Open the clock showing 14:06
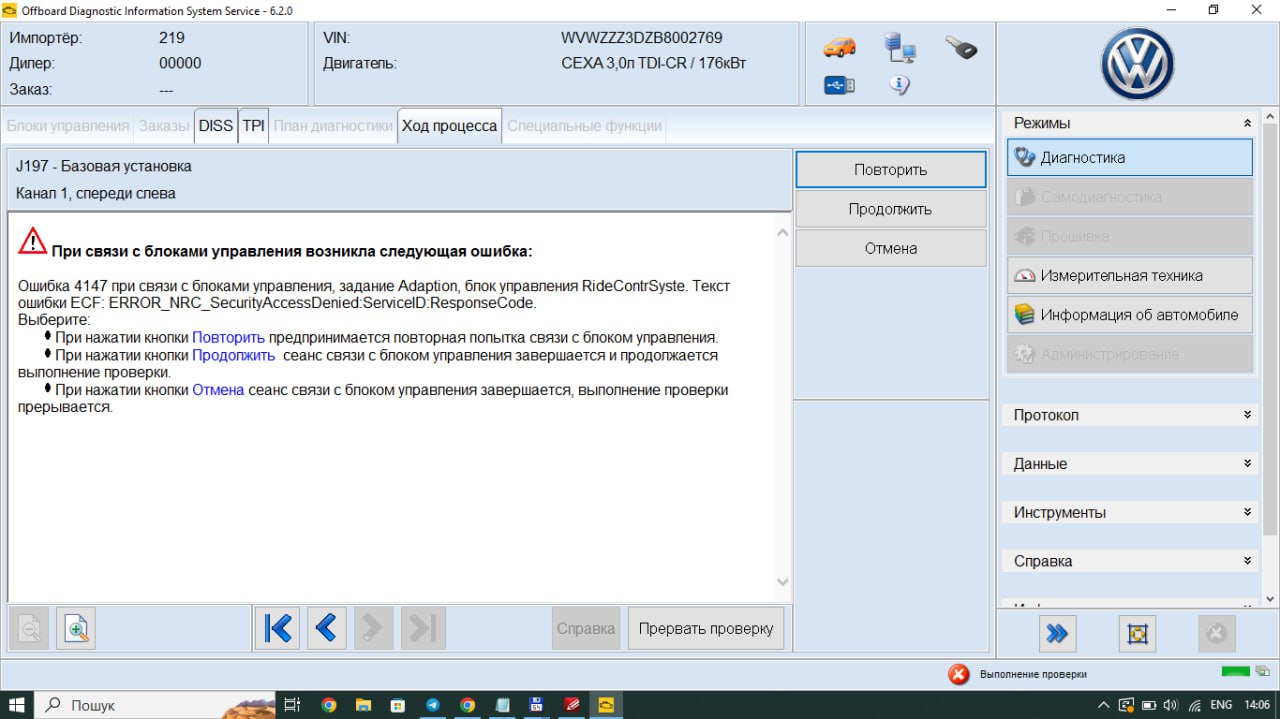 tap(1257, 705)
